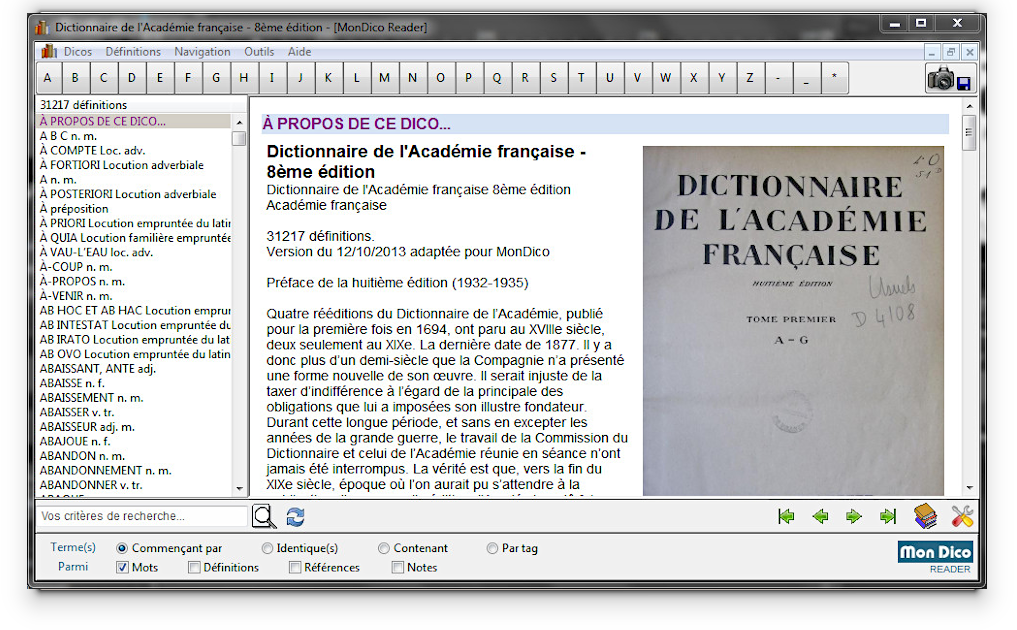
Task: Click down arrow of word list scrollbar
Action: tap(239, 489)
